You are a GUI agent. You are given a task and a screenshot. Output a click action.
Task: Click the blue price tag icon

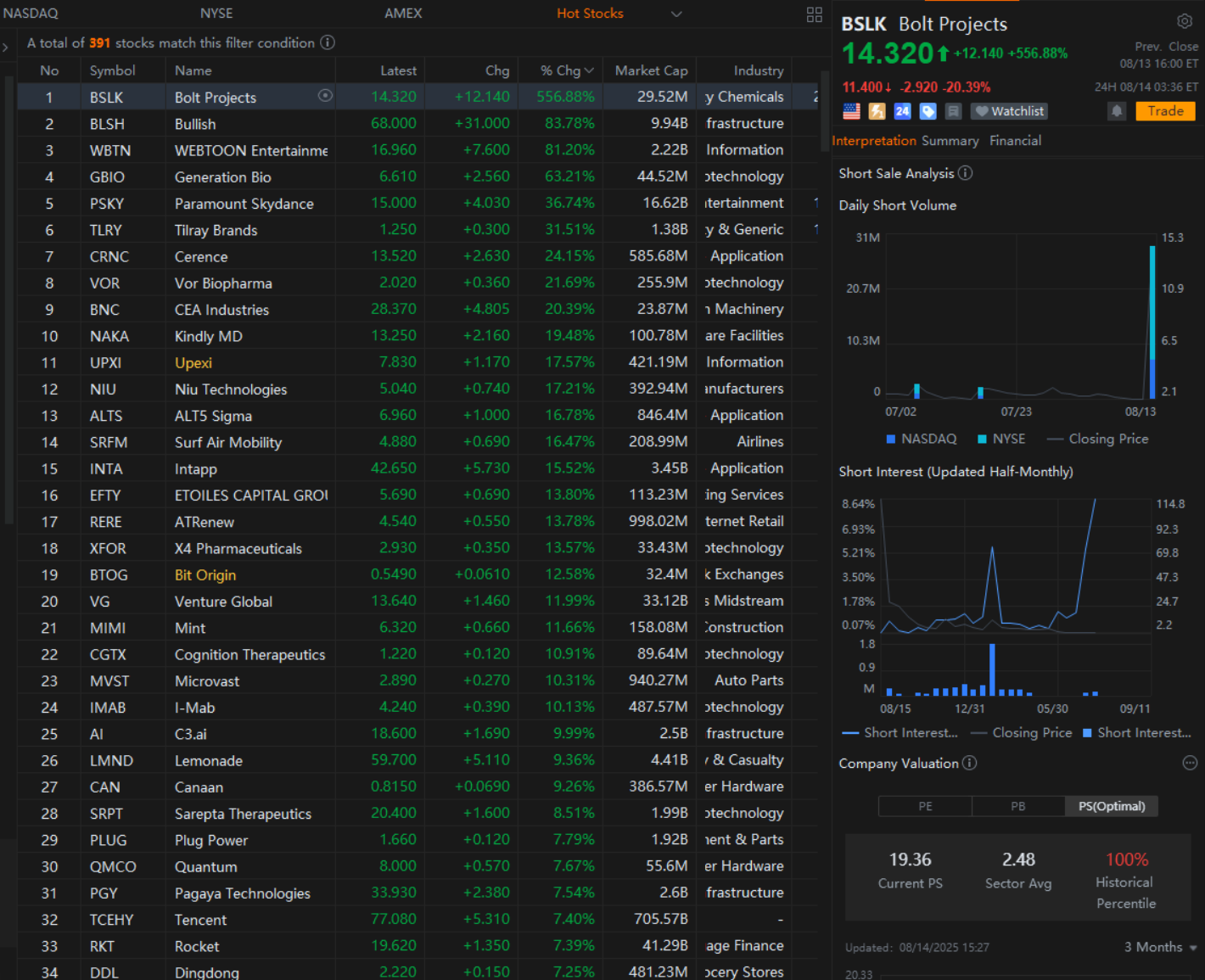pyautogui.click(x=928, y=111)
